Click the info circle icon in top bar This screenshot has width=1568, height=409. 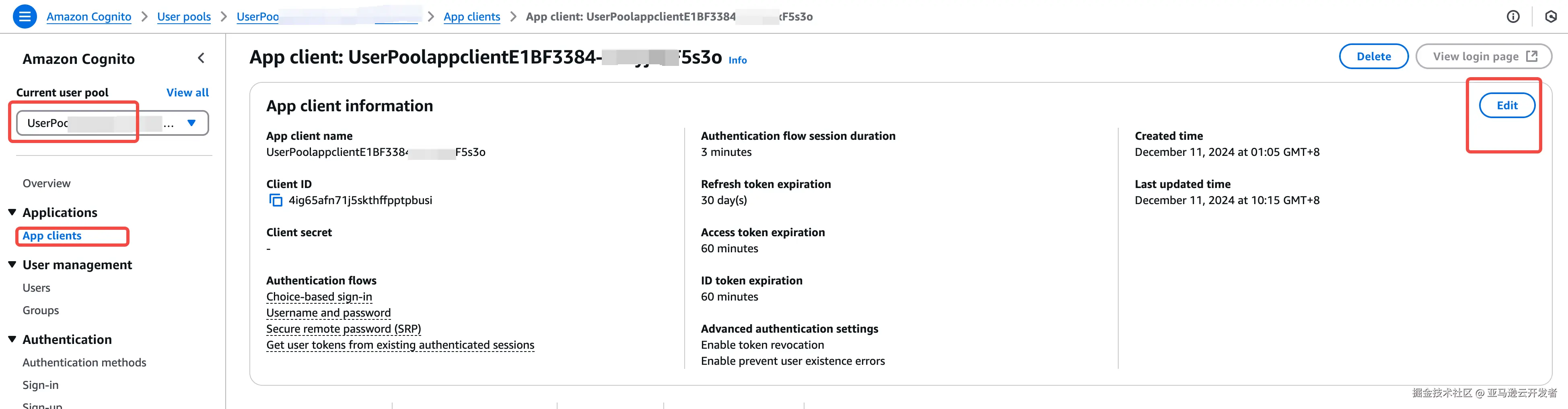click(1512, 16)
